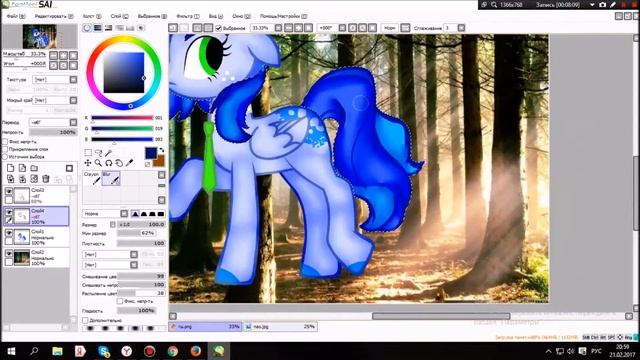Select the lasso selection tool

point(98,153)
